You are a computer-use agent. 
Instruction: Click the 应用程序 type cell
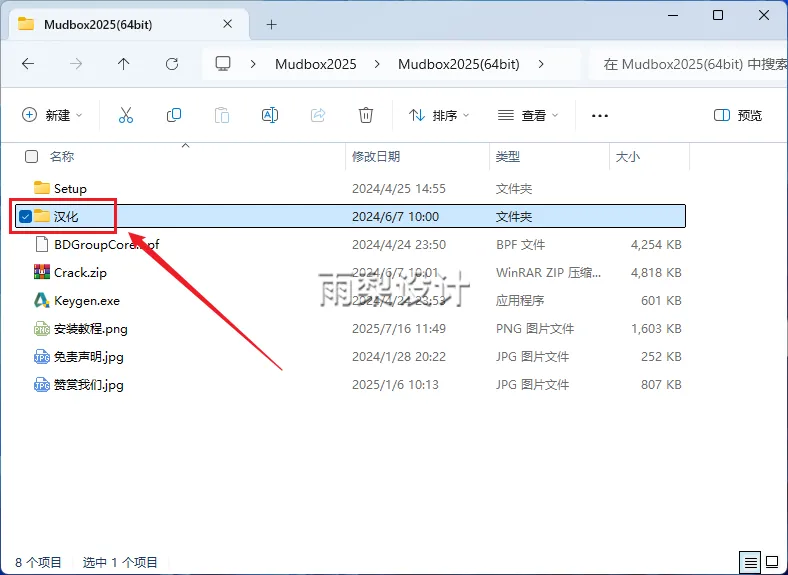coord(520,301)
